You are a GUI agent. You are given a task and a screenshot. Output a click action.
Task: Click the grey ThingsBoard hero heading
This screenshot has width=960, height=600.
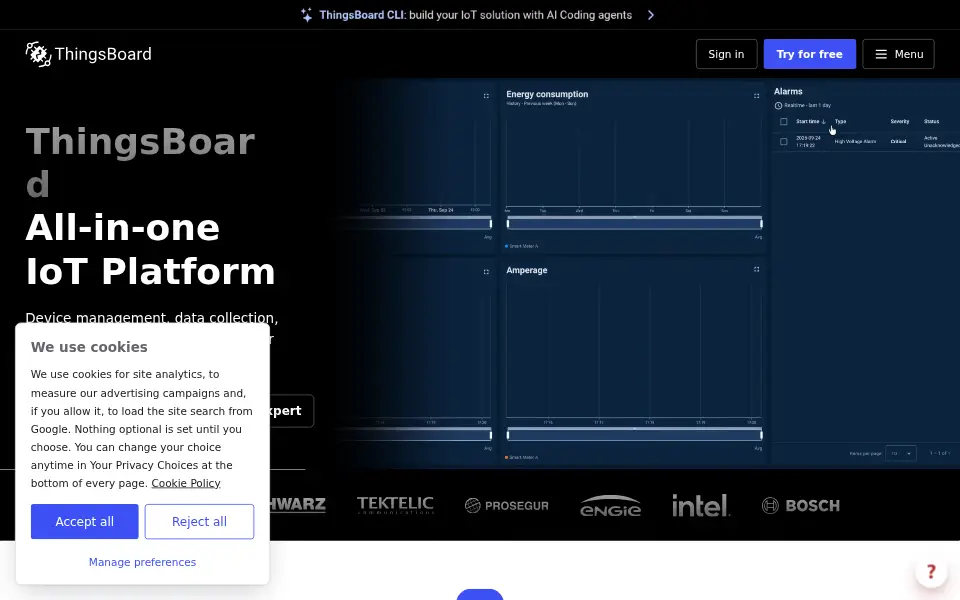[x=140, y=163]
